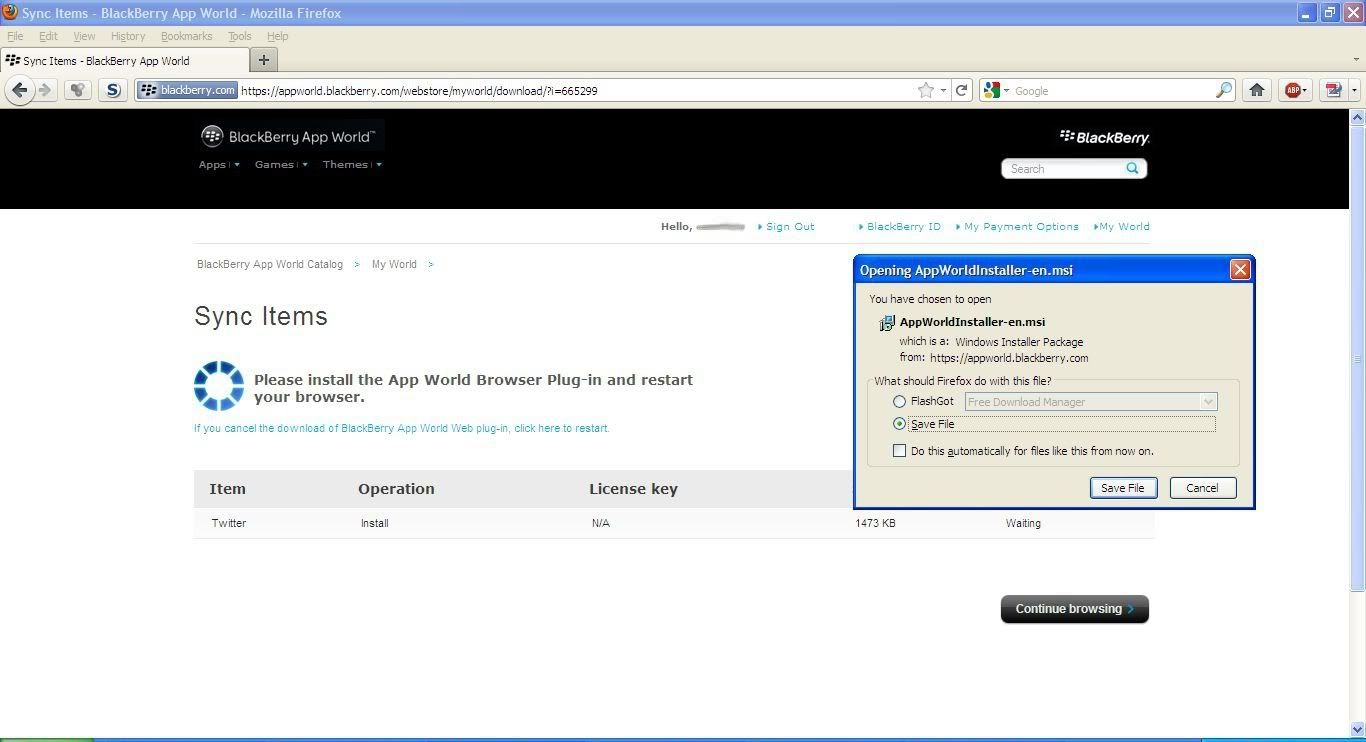Click the BlackBerry brand logo on the header
The height and width of the screenshot is (742, 1366).
coord(1104,137)
